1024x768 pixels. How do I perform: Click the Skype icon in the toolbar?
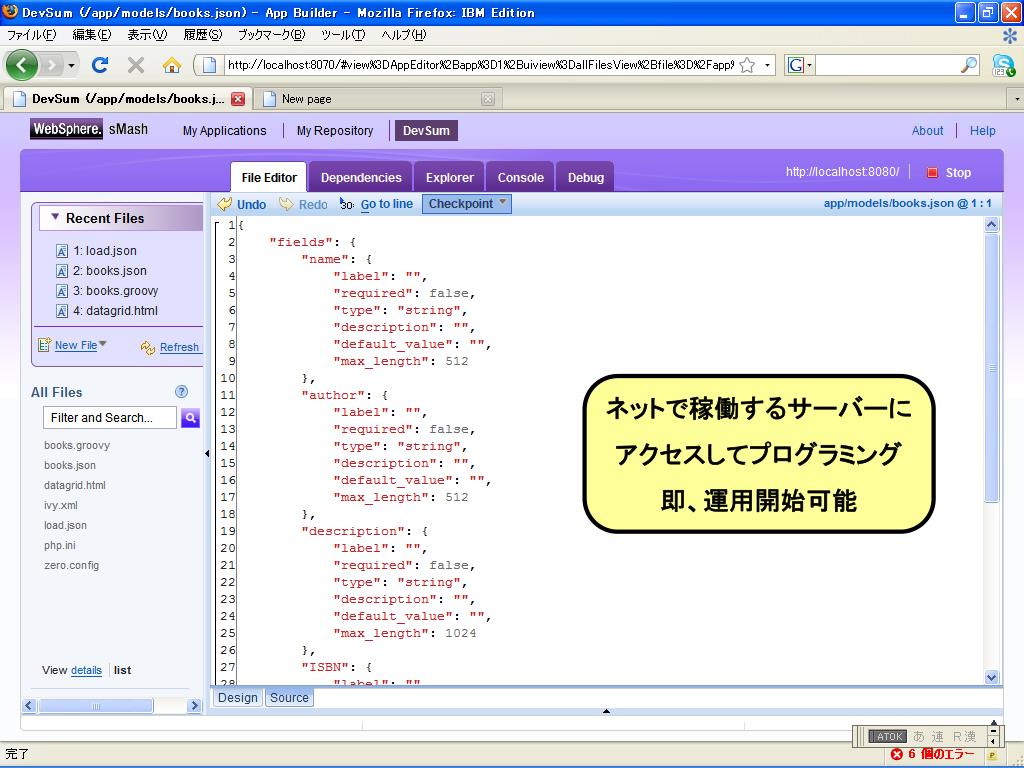(1003, 65)
